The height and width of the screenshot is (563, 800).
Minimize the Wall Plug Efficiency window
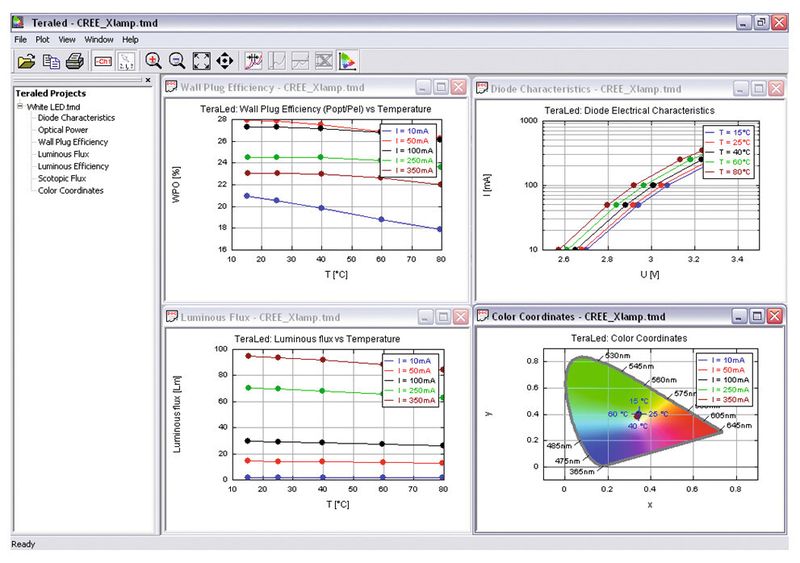[x=423, y=87]
